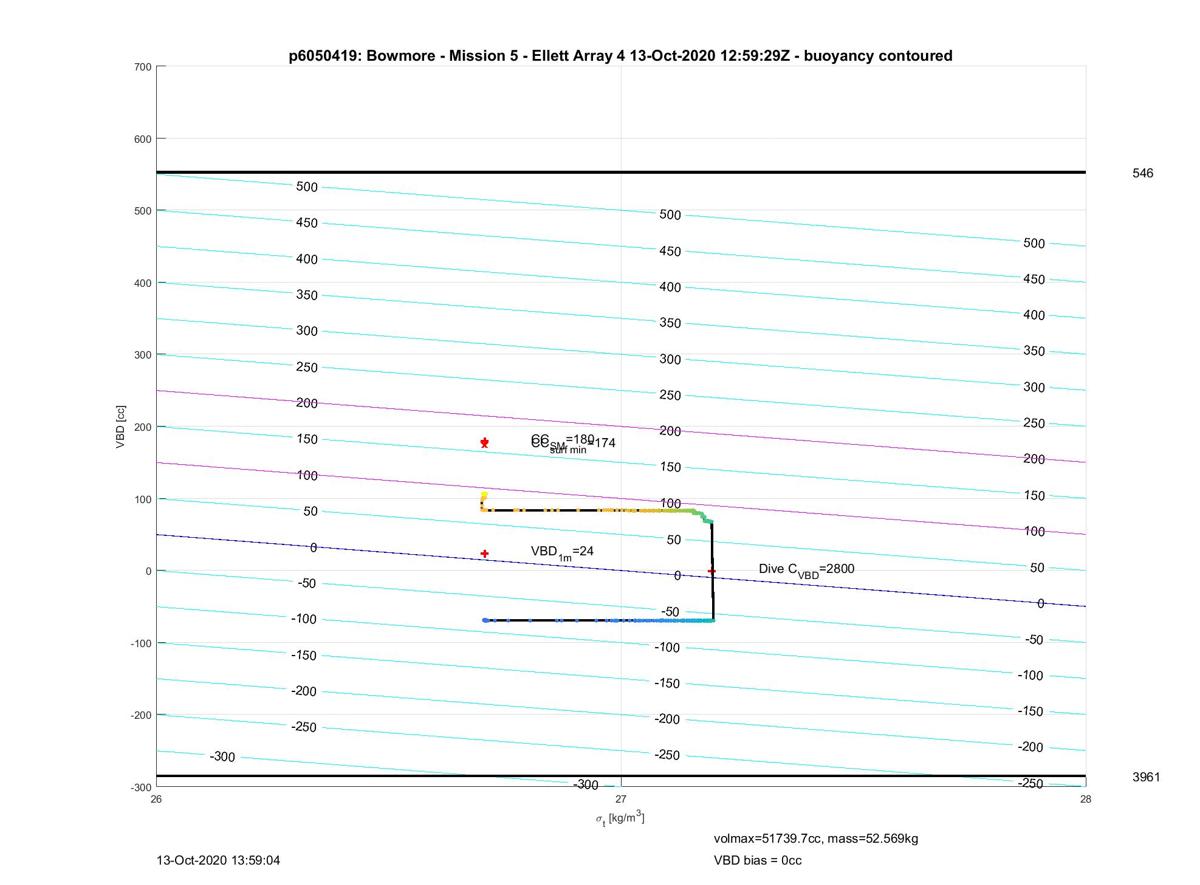Click the timestamp '13-Oct-2020 13:59:04'
The image size is (1200, 885).
(x=218, y=860)
